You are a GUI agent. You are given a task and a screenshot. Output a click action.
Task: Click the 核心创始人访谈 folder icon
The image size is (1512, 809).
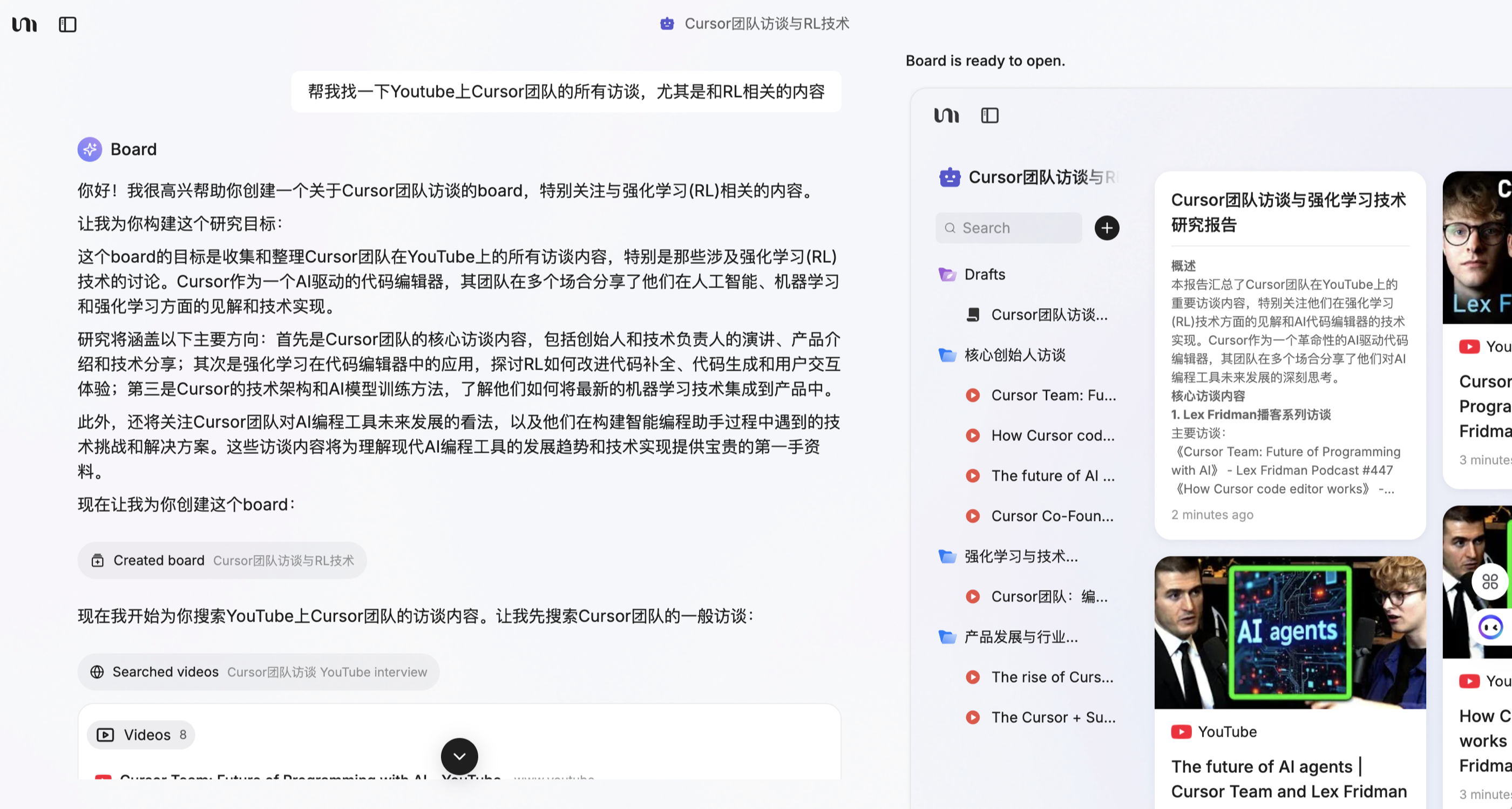click(x=947, y=355)
